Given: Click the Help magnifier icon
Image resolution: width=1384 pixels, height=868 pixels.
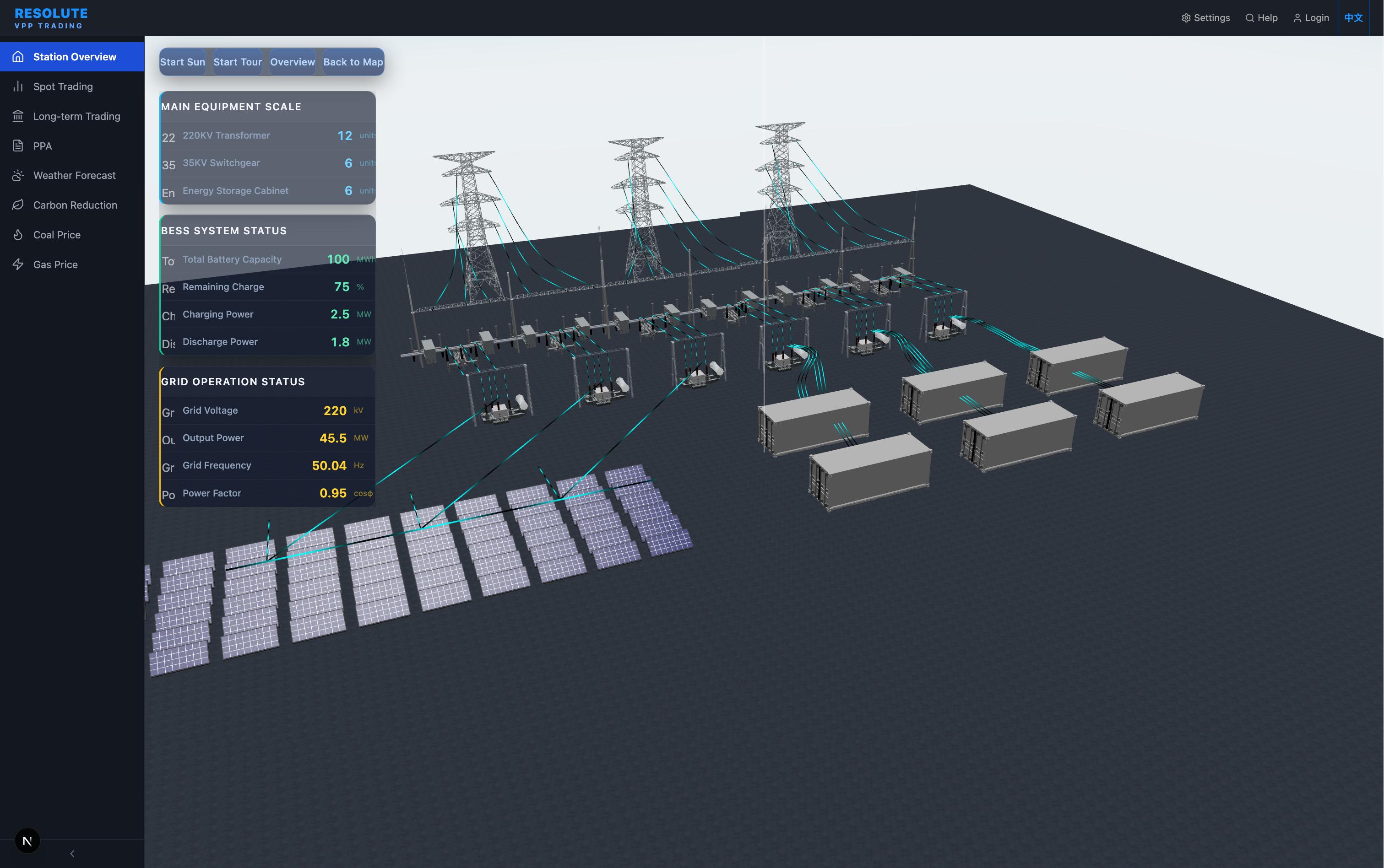Looking at the screenshot, I should (x=1249, y=18).
